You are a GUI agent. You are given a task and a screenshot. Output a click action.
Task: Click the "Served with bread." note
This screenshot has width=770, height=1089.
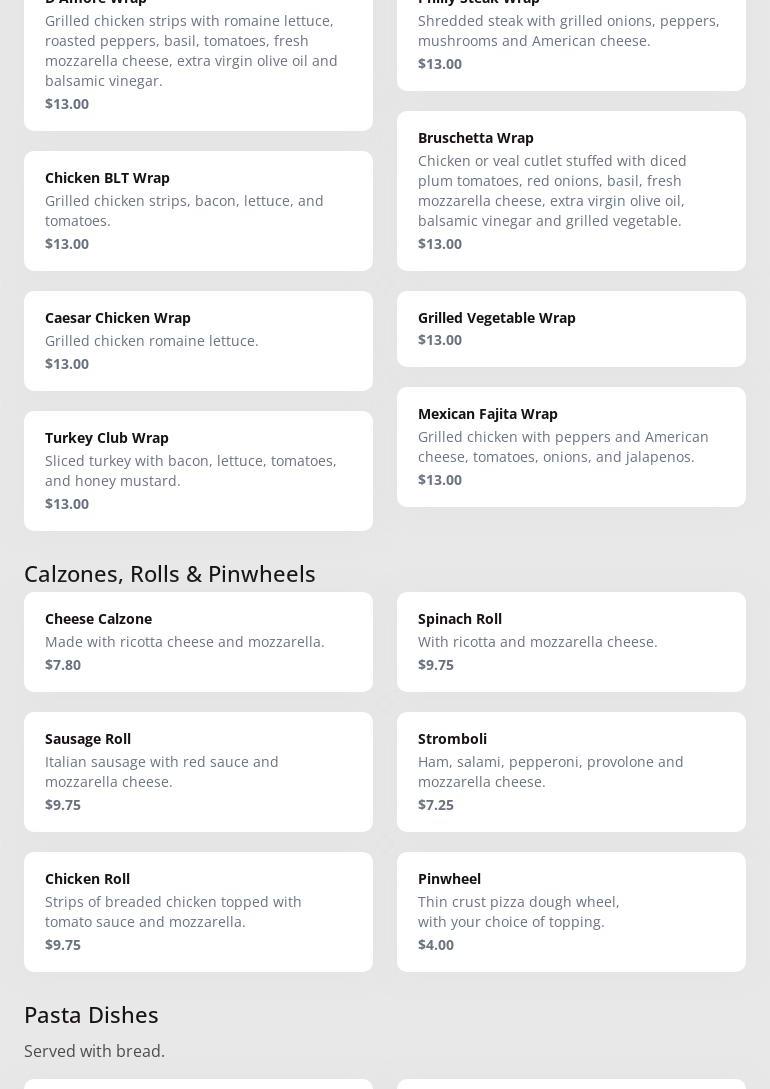[x=94, y=1051]
